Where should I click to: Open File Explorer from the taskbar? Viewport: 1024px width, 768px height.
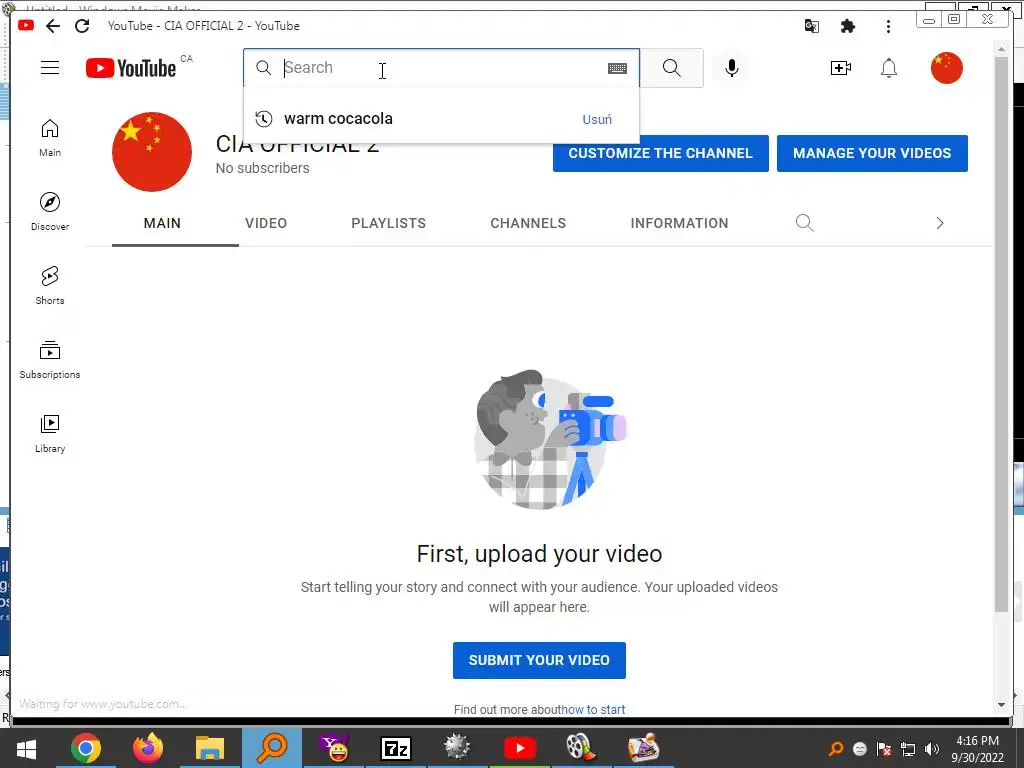(210, 748)
